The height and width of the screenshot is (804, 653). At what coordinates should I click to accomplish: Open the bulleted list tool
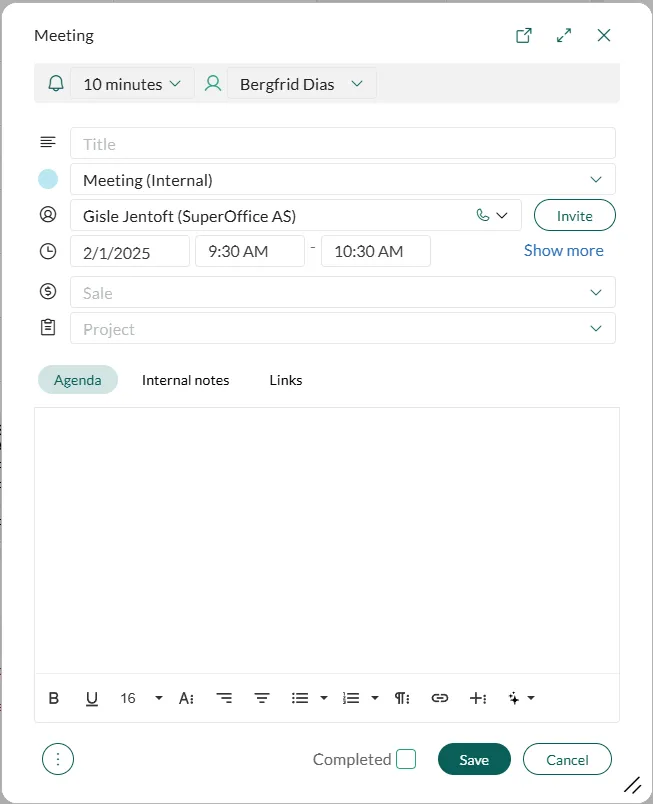pos(300,698)
